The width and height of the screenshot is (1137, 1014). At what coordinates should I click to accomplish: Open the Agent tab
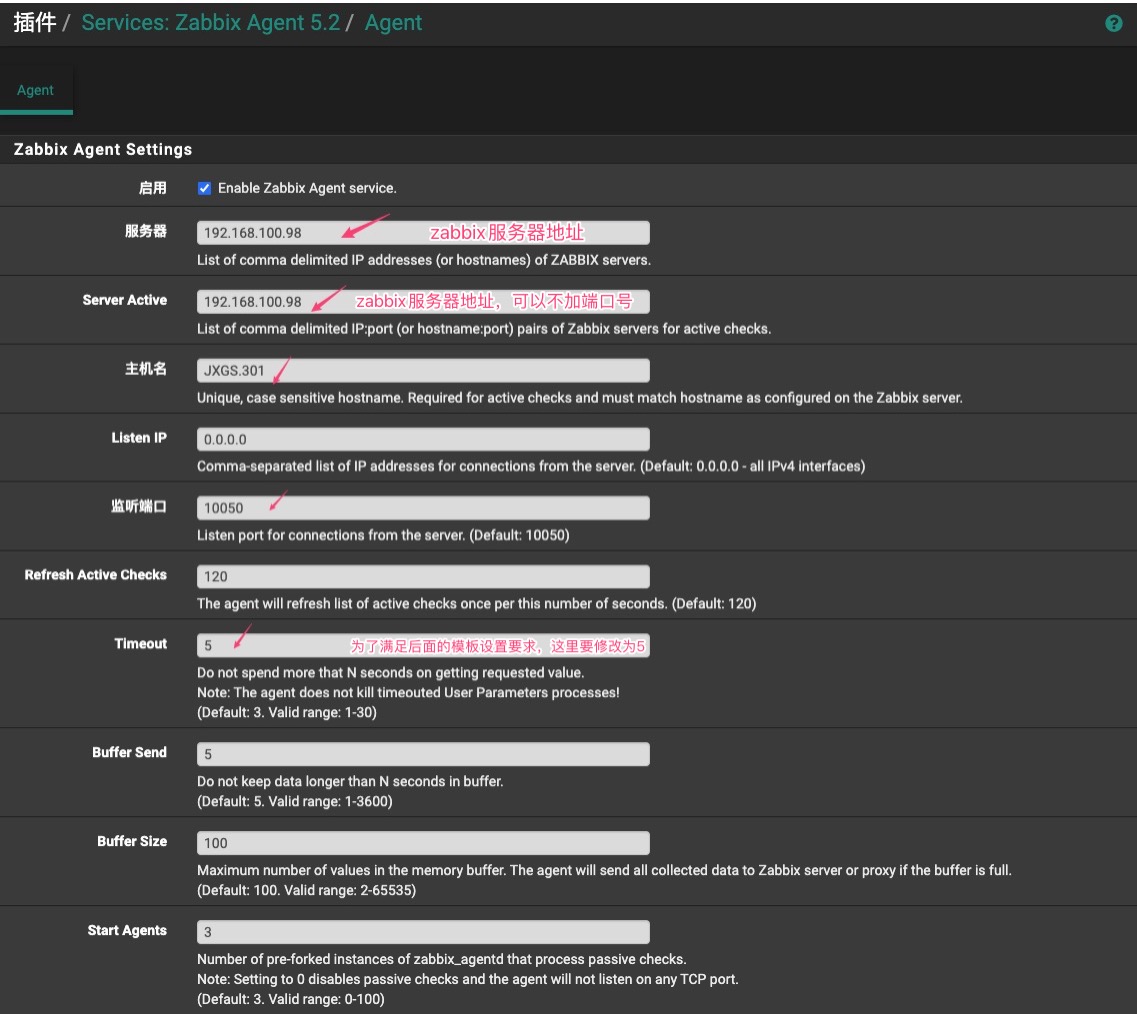click(x=35, y=90)
